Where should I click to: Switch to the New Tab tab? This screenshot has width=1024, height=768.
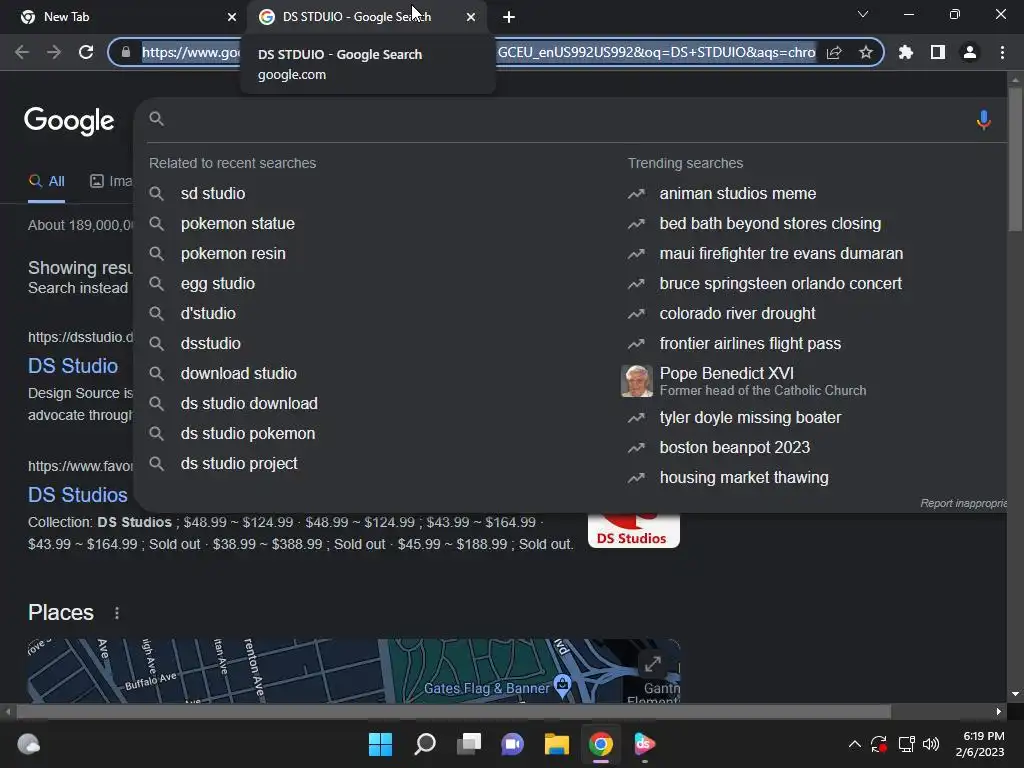123,17
